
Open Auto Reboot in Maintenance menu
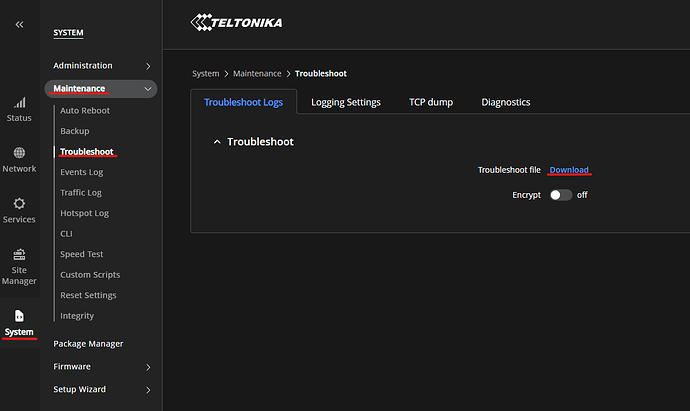[85, 110]
